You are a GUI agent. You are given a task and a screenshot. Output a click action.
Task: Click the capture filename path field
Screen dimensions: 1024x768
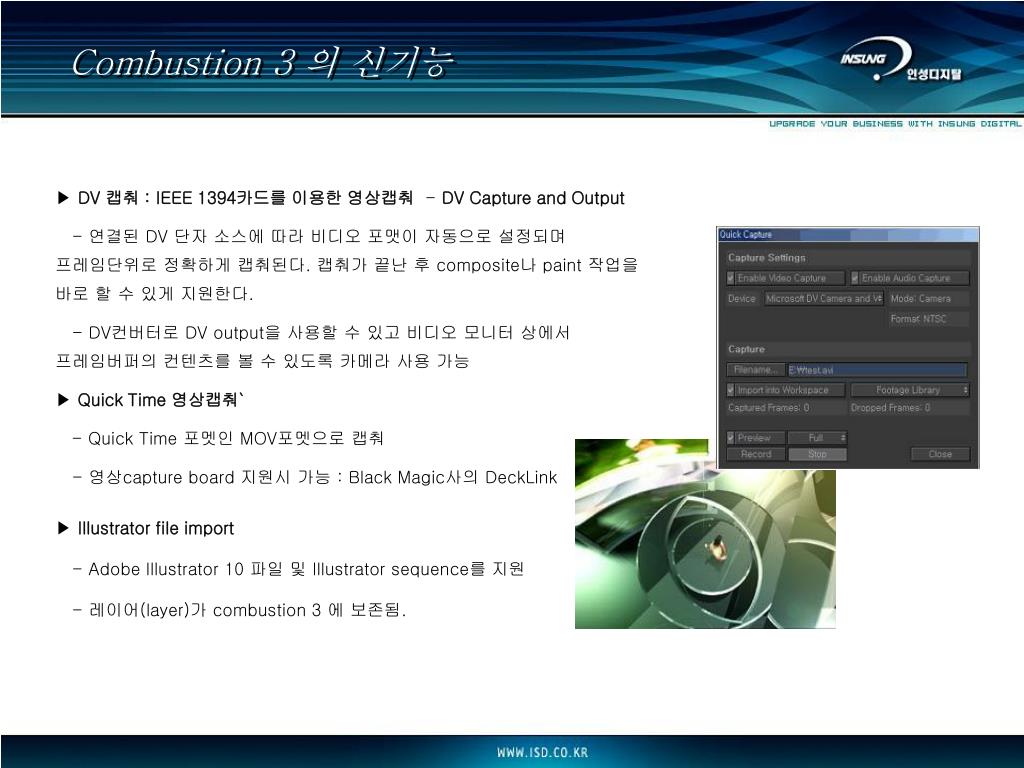878,370
